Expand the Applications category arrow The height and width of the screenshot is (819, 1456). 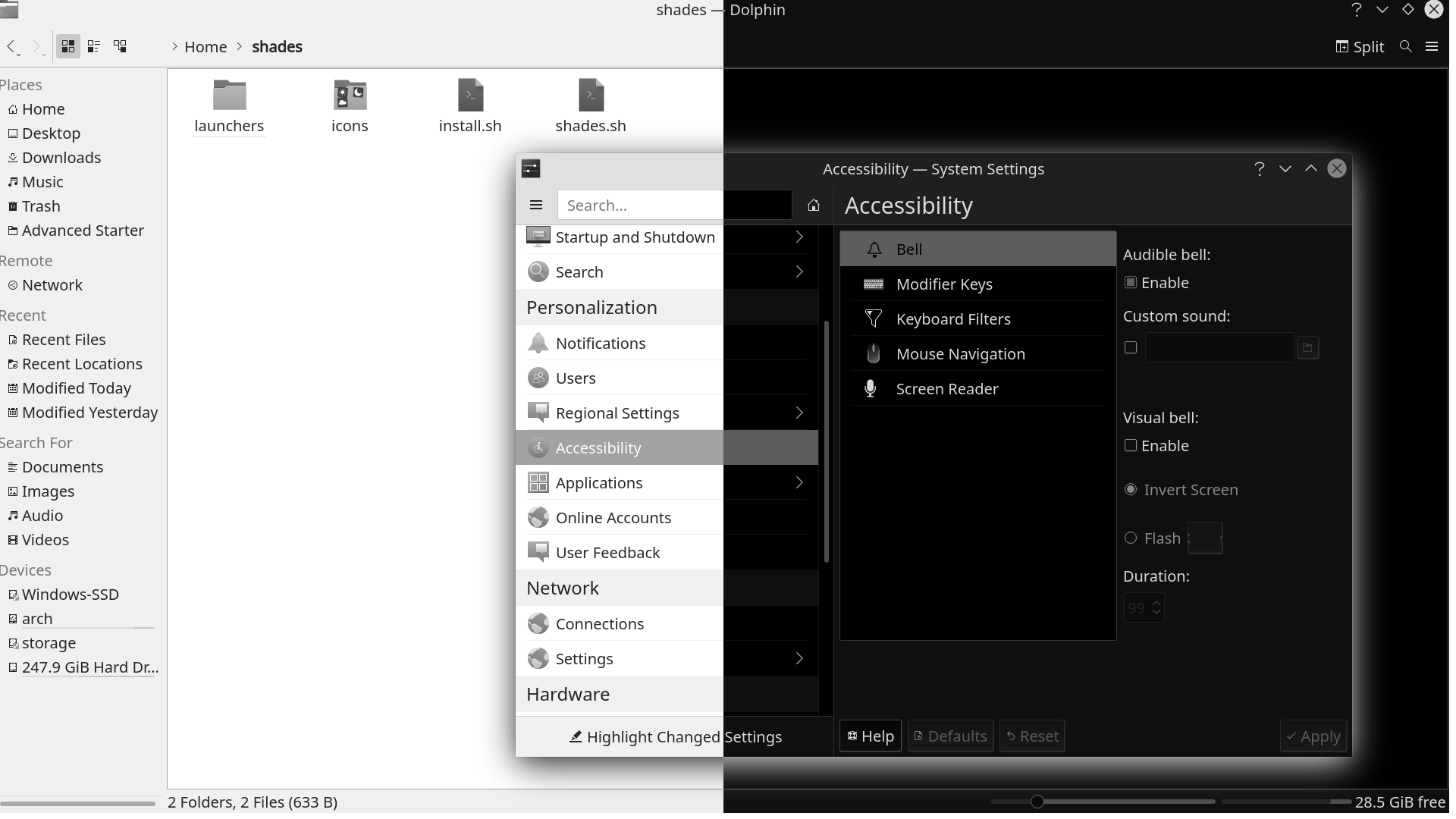click(799, 483)
